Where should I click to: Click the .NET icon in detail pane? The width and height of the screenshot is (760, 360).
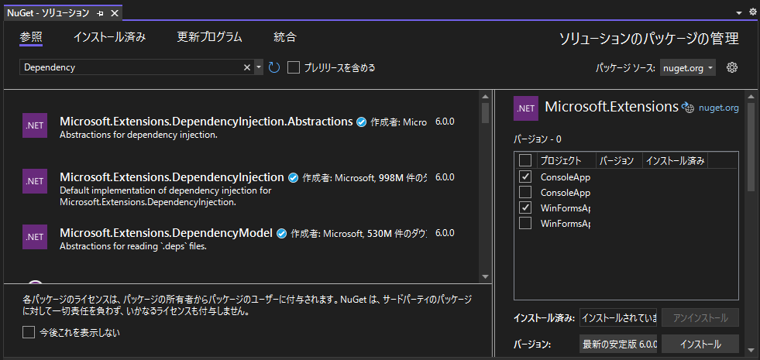click(x=526, y=109)
